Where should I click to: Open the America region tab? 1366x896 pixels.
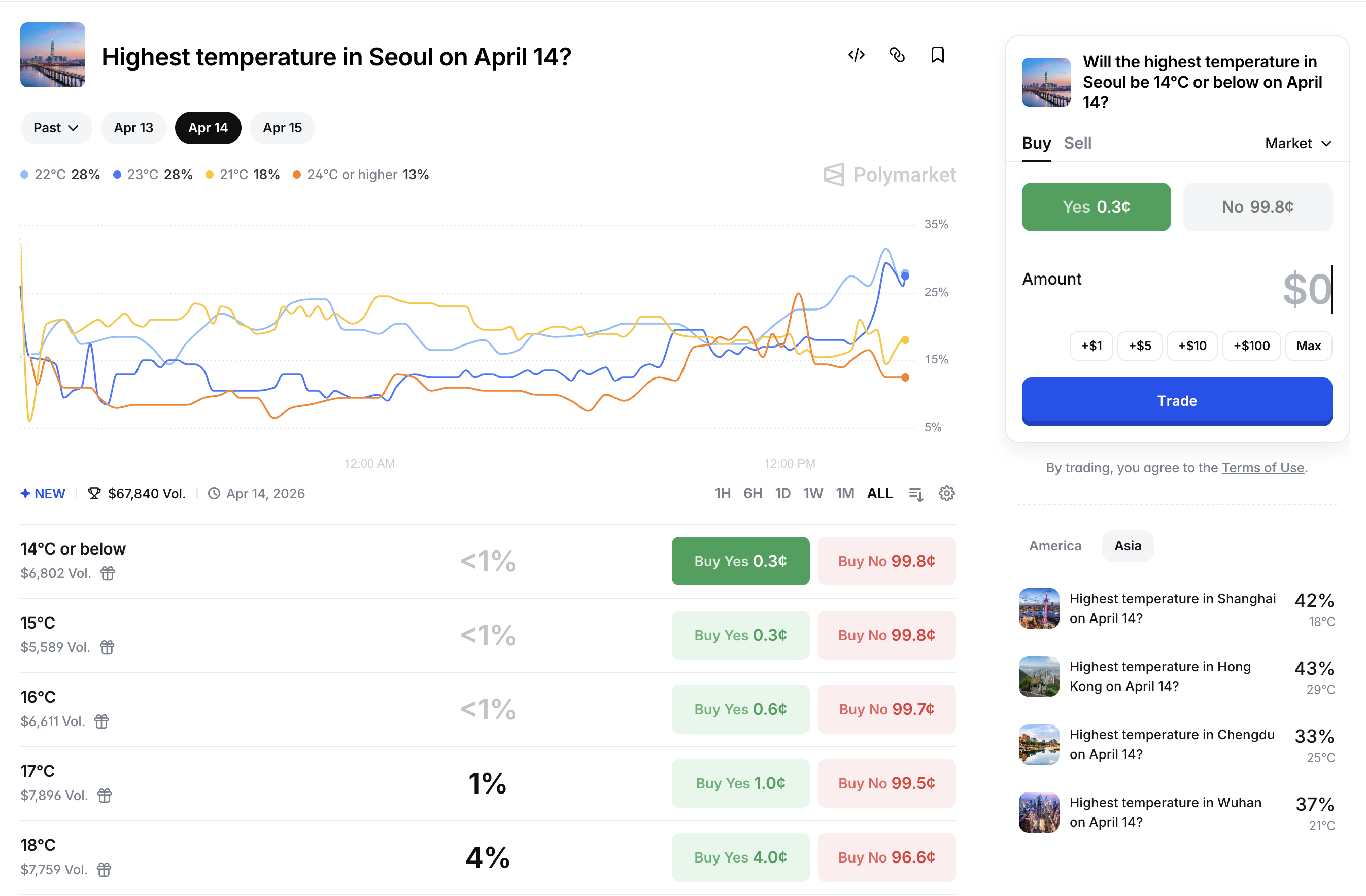click(1055, 545)
